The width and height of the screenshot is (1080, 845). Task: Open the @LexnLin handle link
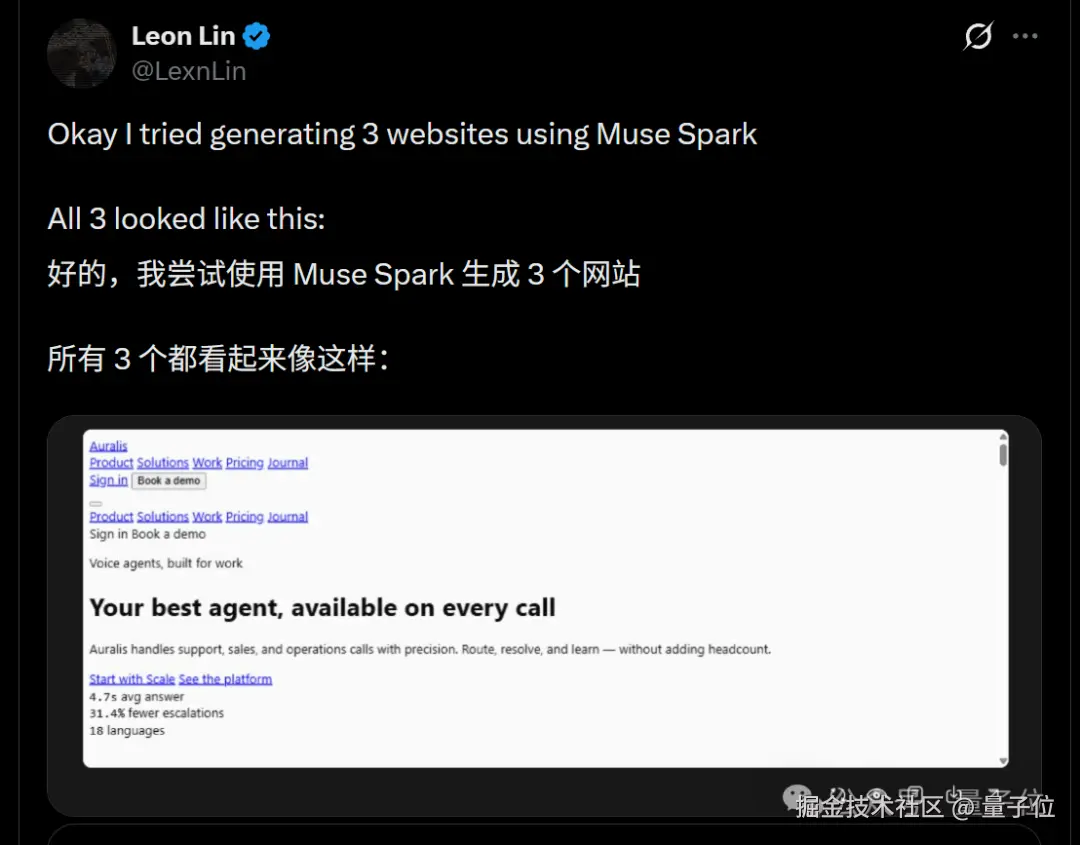(x=189, y=71)
